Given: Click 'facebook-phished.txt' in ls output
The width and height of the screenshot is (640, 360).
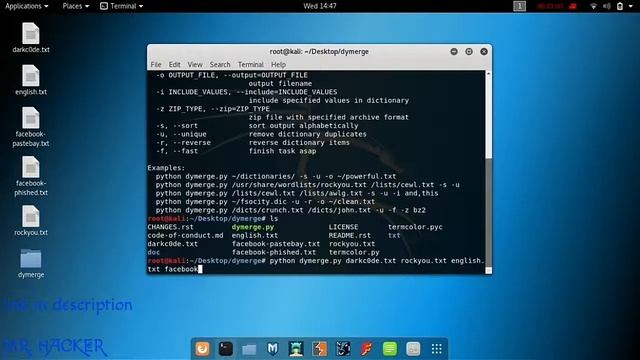Looking at the screenshot, I should pyautogui.click(x=274, y=252).
